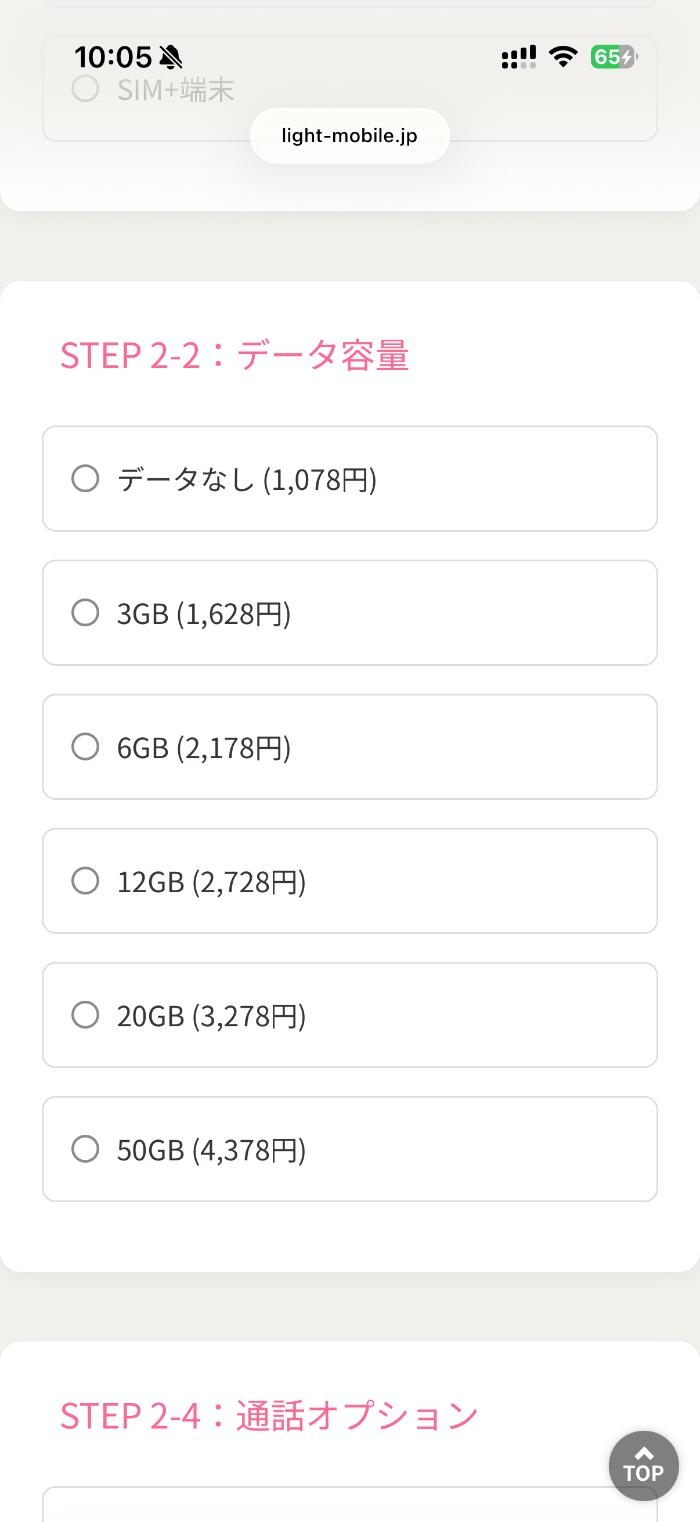Select the 20GB (3,278円) radio button

pos(86,1015)
